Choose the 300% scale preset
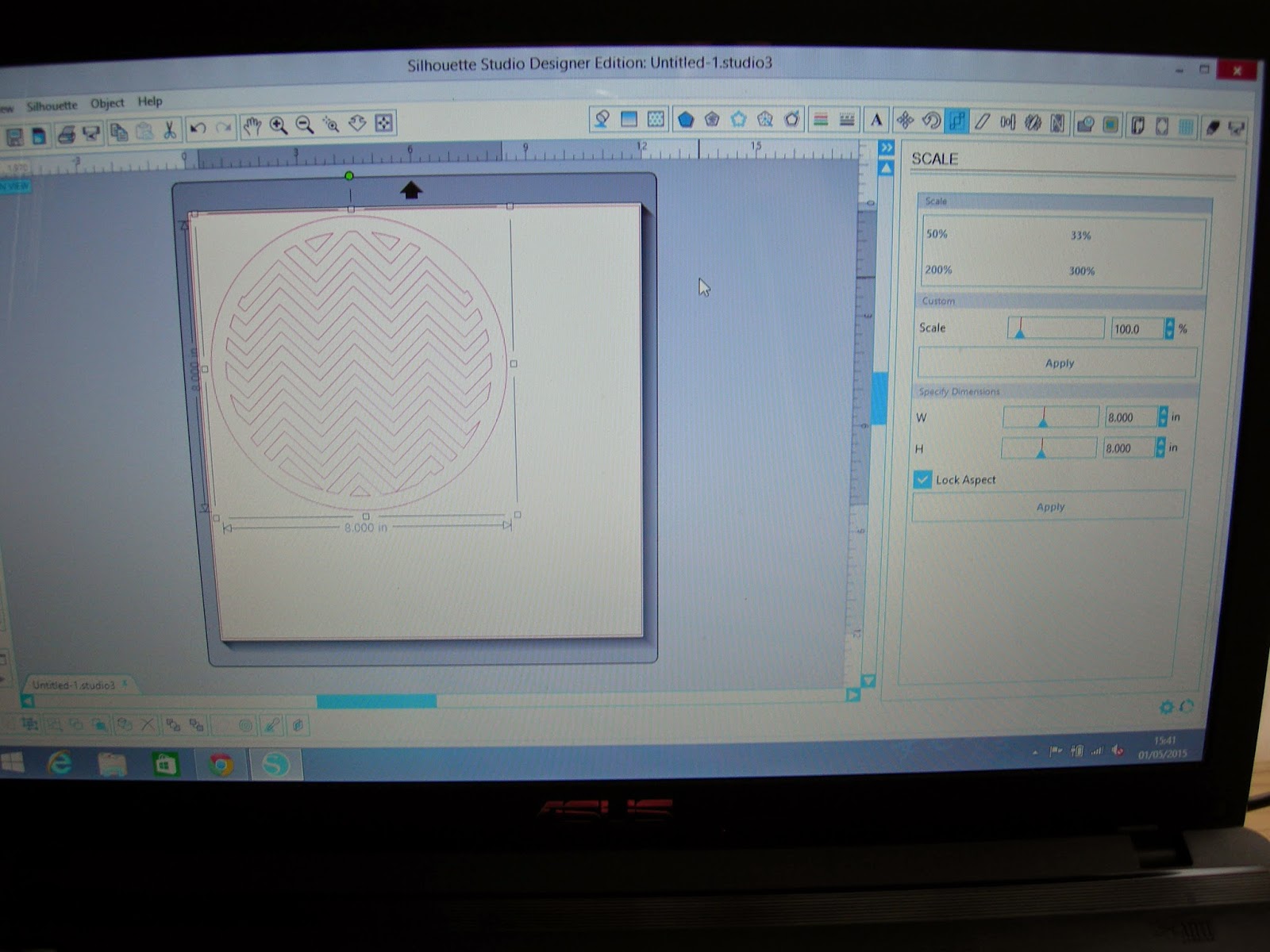Image resolution: width=1270 pixels, height=952 pixels. click(x=1081, y=271)
